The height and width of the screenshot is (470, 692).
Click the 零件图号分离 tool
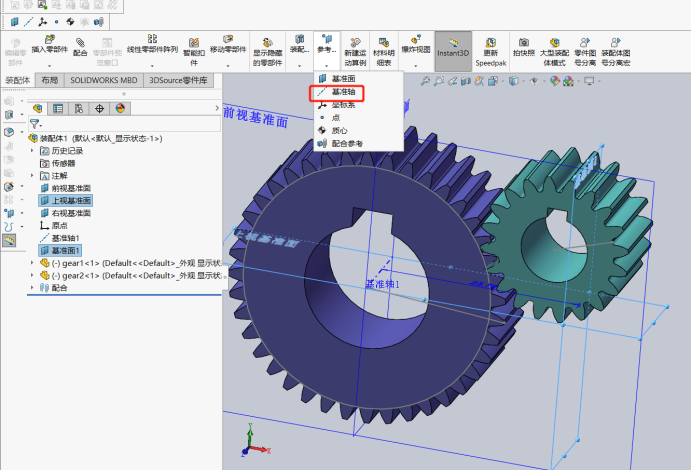pos(585,52)
